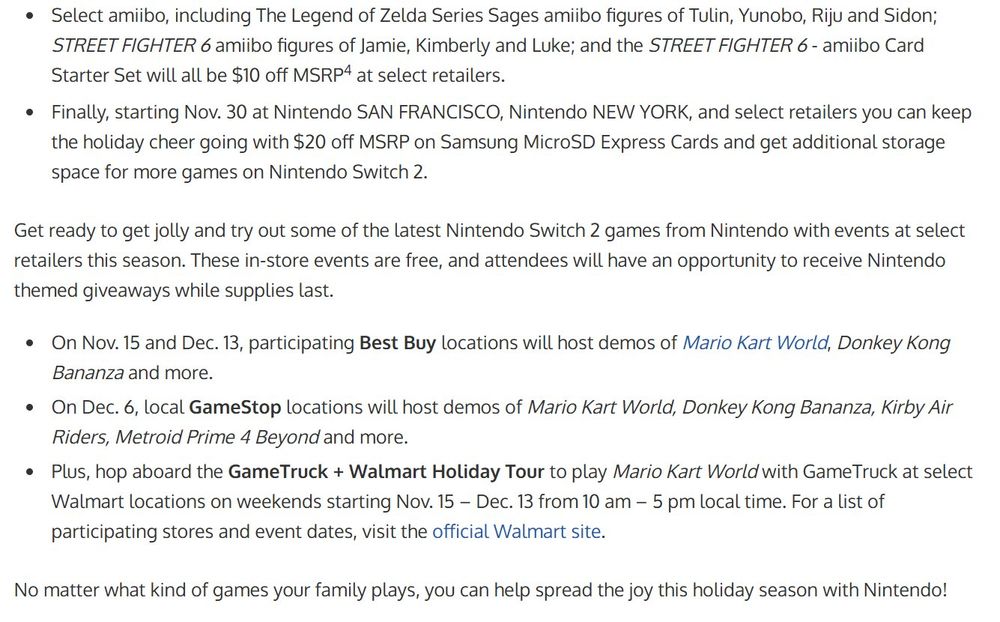Open the official Walmart site link
1000x622 pixels.
pos(517,531)
